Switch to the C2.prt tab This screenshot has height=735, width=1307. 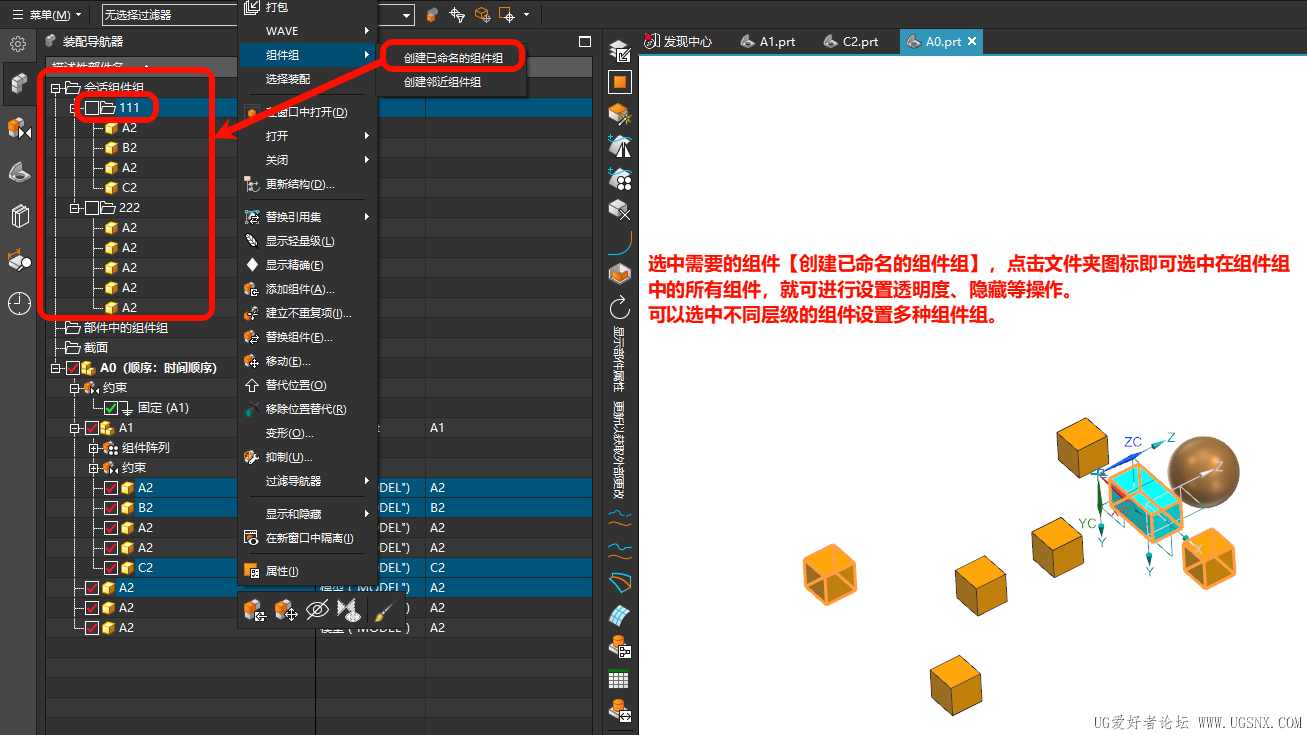coord(850,42)
